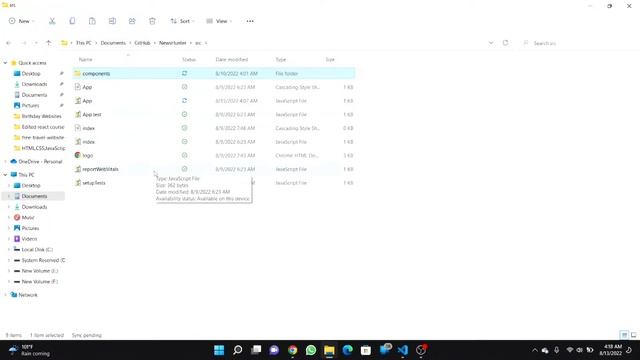Image resolution: width=640 pixels, height=360 pixels.
Task: Show hidden icons tray chevron
Action: click(x=535, y=350)
